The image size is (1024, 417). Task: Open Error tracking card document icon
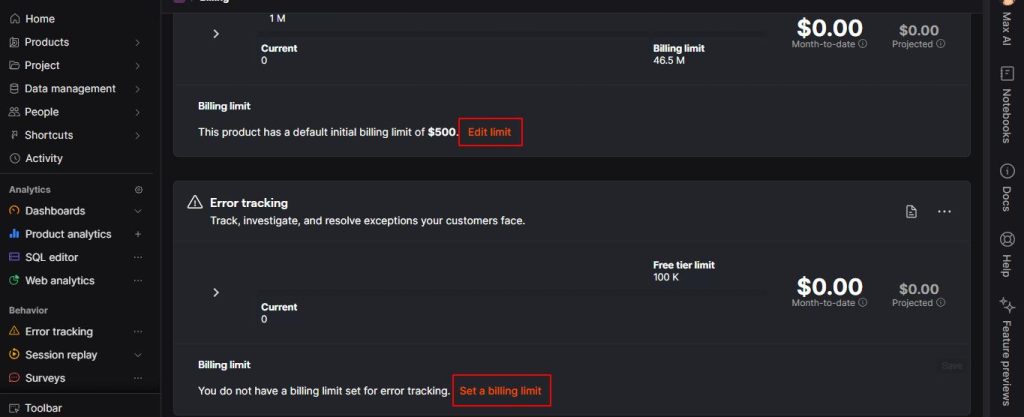pos(911,211)
